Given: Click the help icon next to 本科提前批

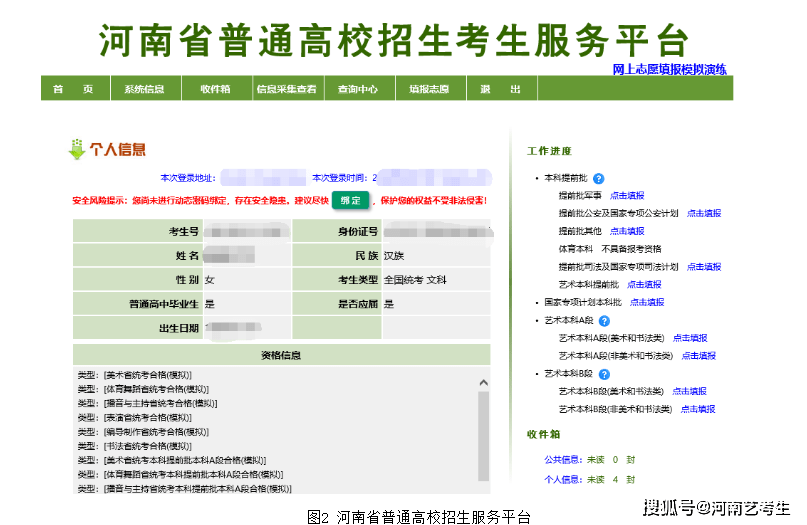Looking at the screenshot, I should 599,179.
